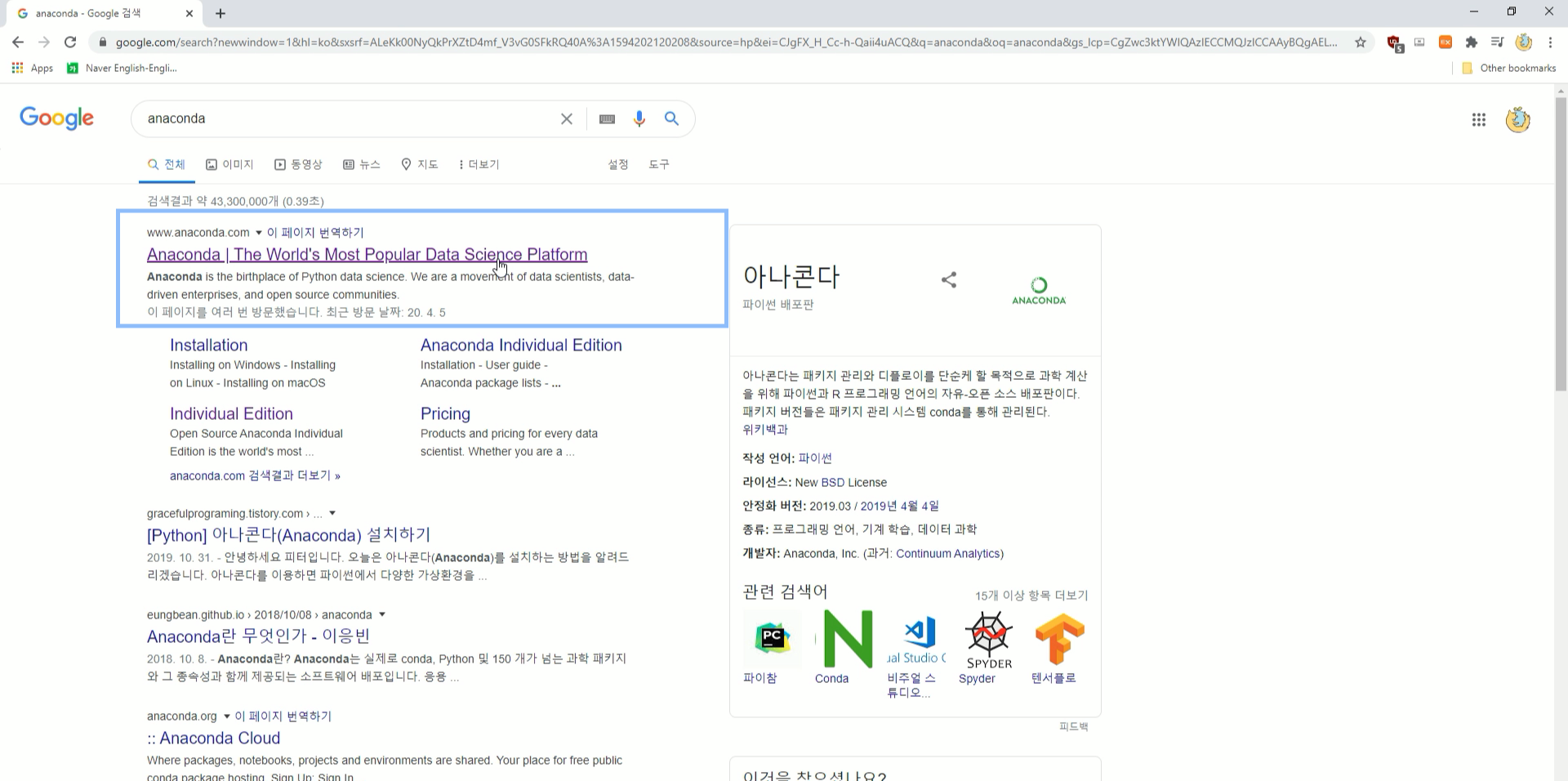Viewport: 1568px width, 781px height.
Task: Click Chrome profile avatar in toolbar
Action: (1524, 42)
